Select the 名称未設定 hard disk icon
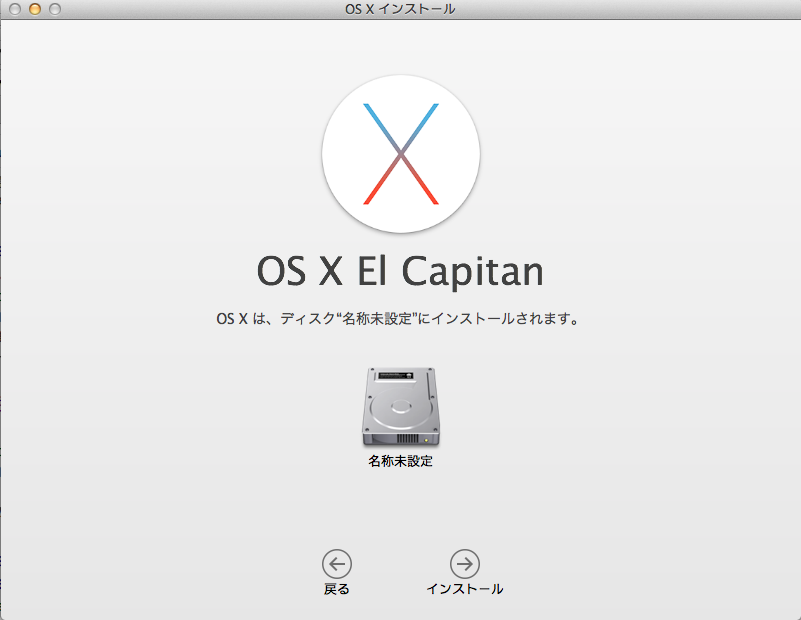 [401, 407]
